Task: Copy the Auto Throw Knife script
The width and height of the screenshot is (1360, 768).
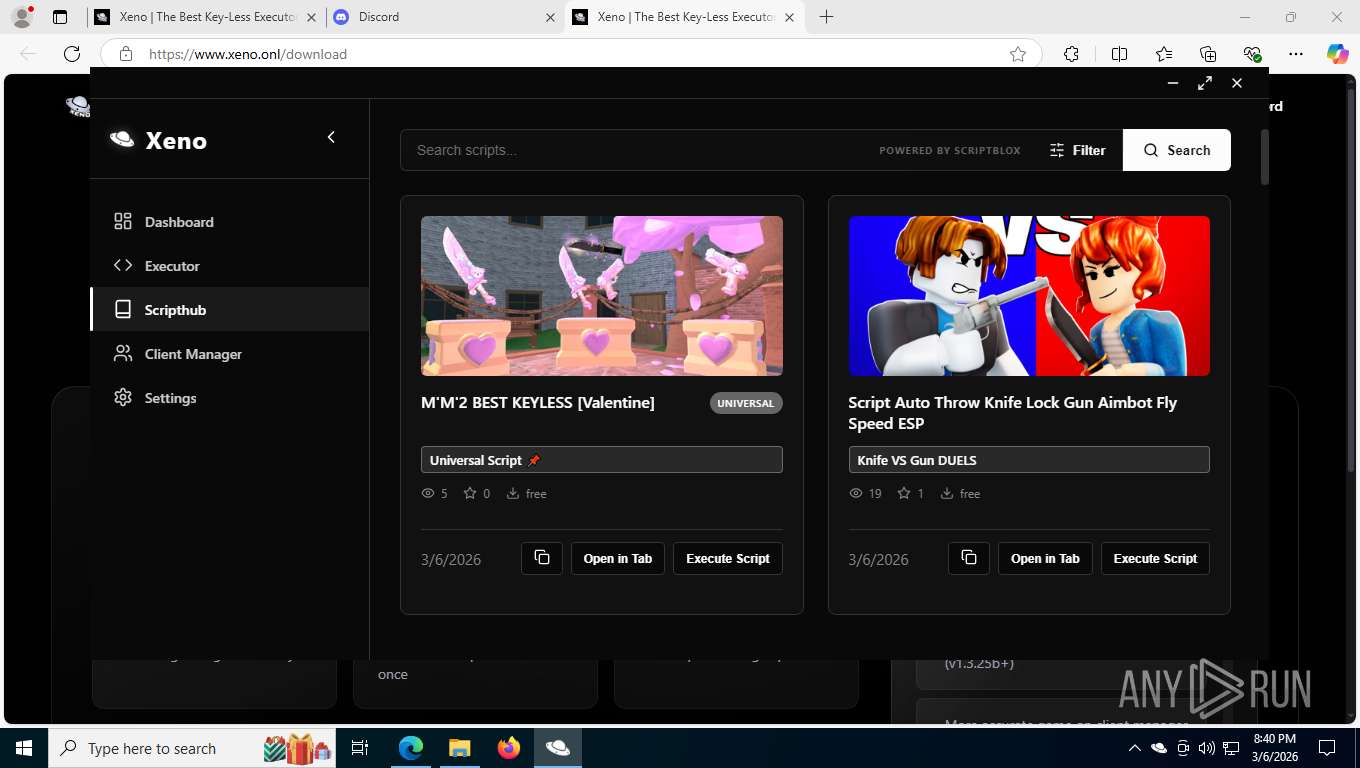Action: [x=969, y=558]
